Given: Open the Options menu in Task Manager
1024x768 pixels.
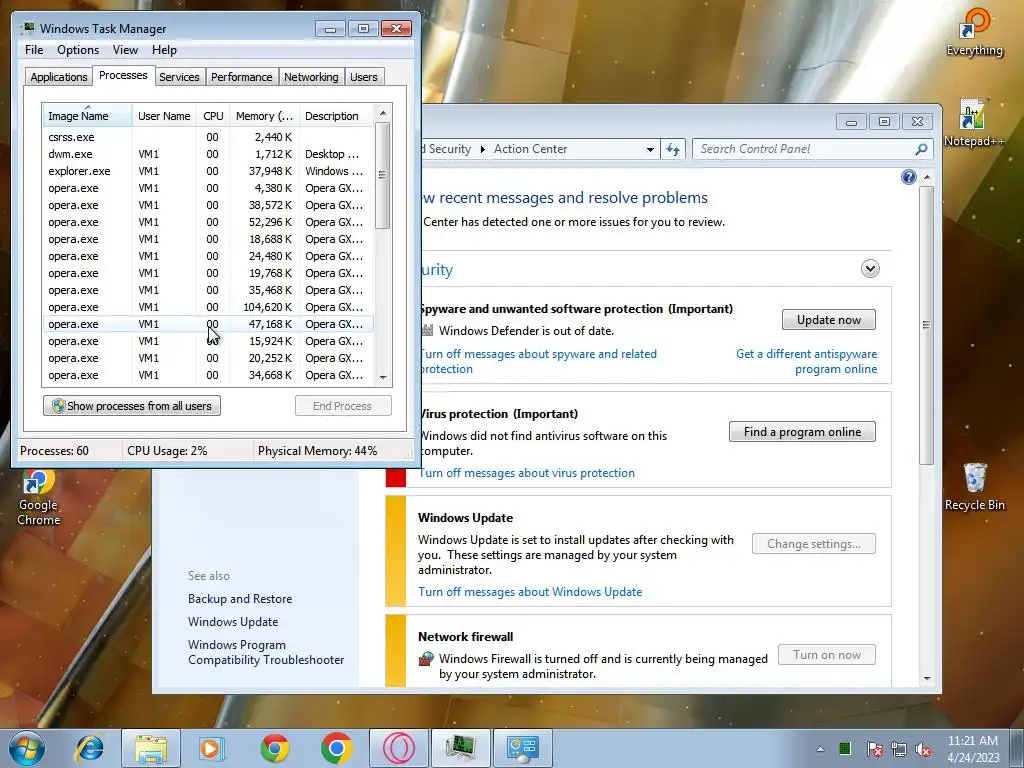Looking at the screenshot, I should click(x=78, y=50).
